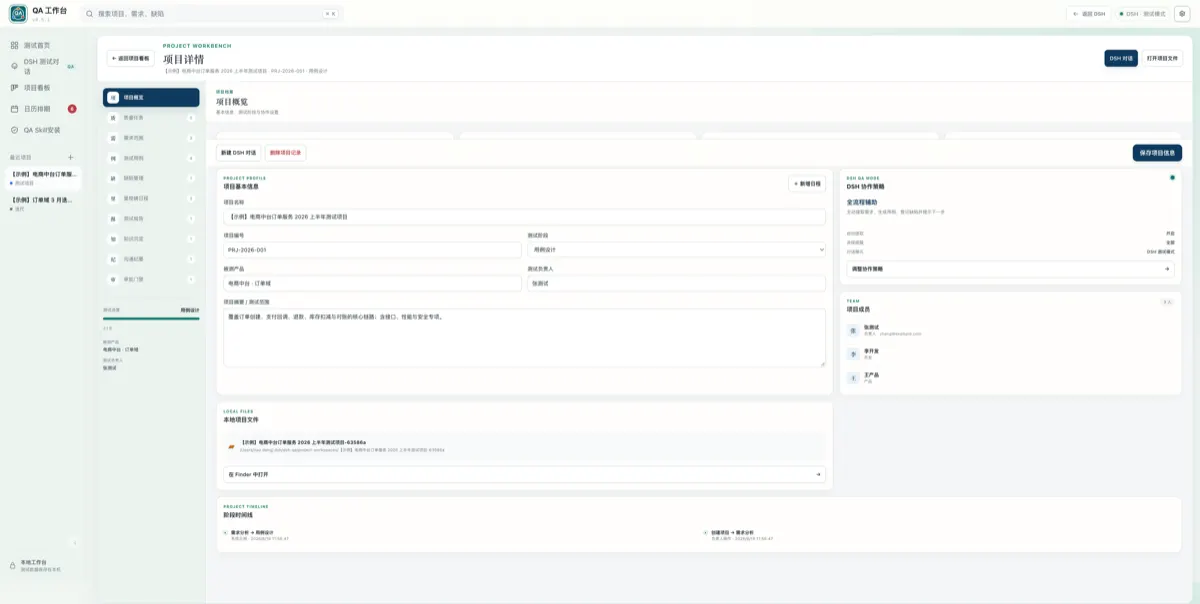The image size is (1200, 604).
Task: Click the 保存项目信息 button
Action: [1157, 153]
